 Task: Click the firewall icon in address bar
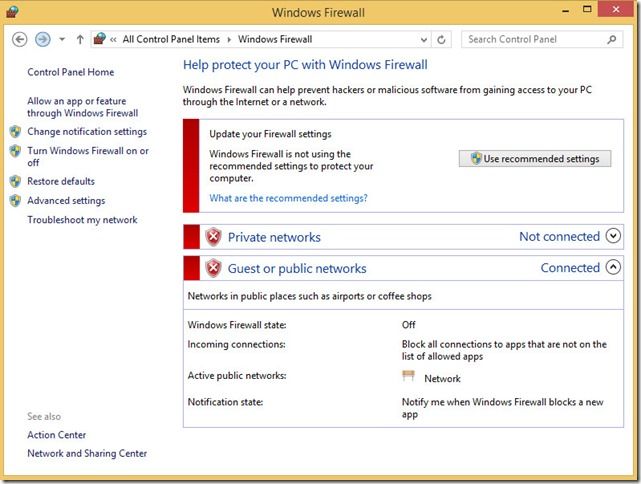100,39
